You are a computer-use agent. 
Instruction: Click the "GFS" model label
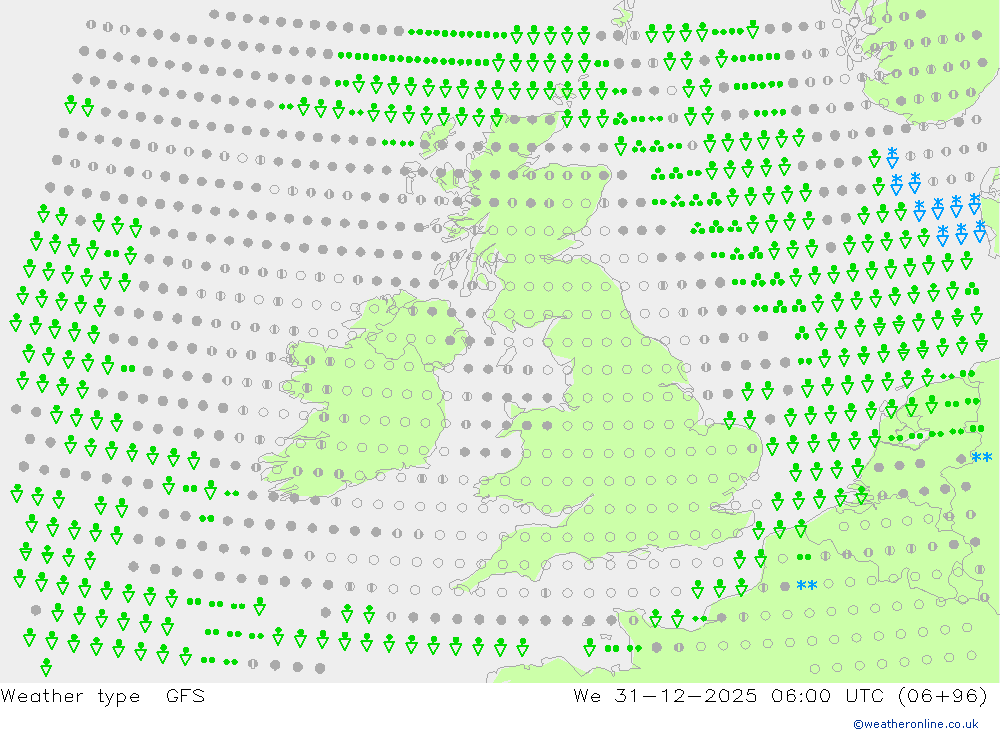[x=186, y=695]
